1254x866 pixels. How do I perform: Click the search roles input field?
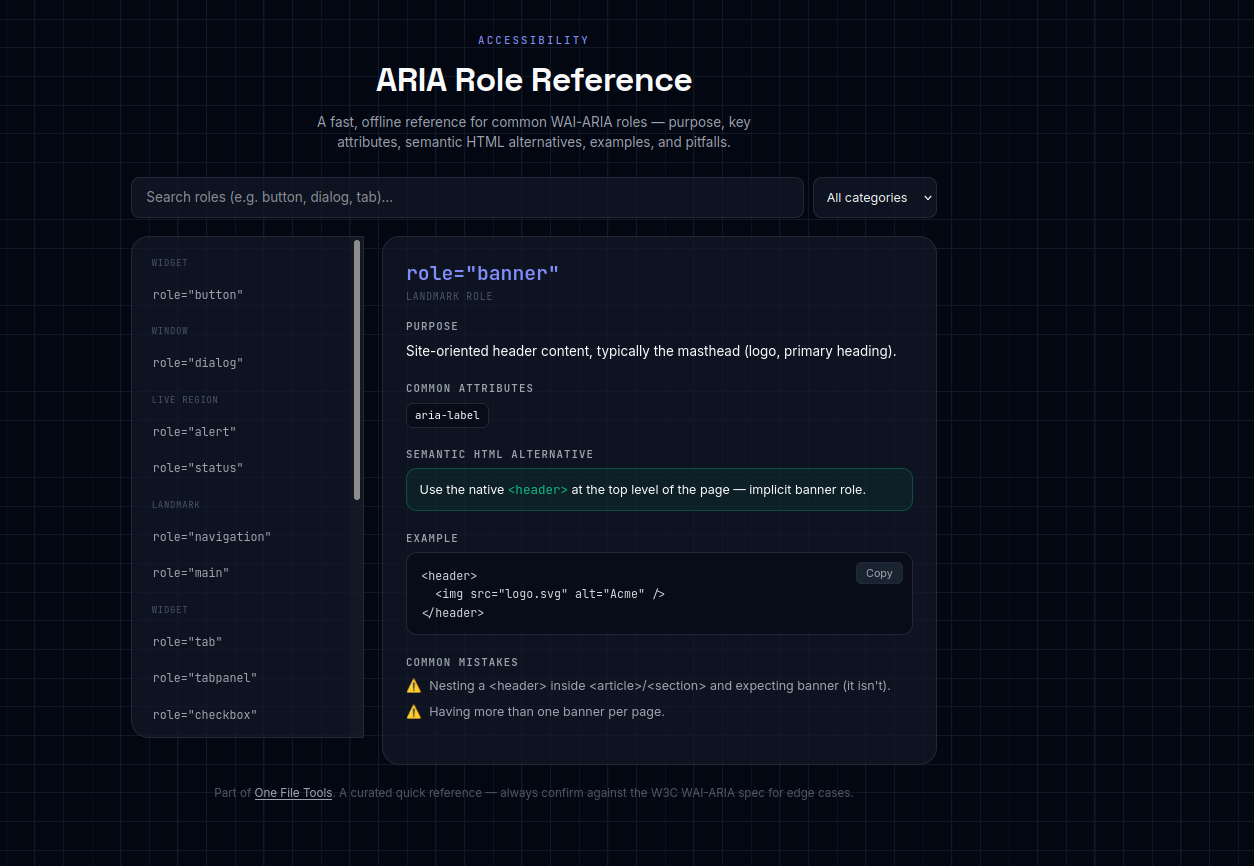point(467,197)
